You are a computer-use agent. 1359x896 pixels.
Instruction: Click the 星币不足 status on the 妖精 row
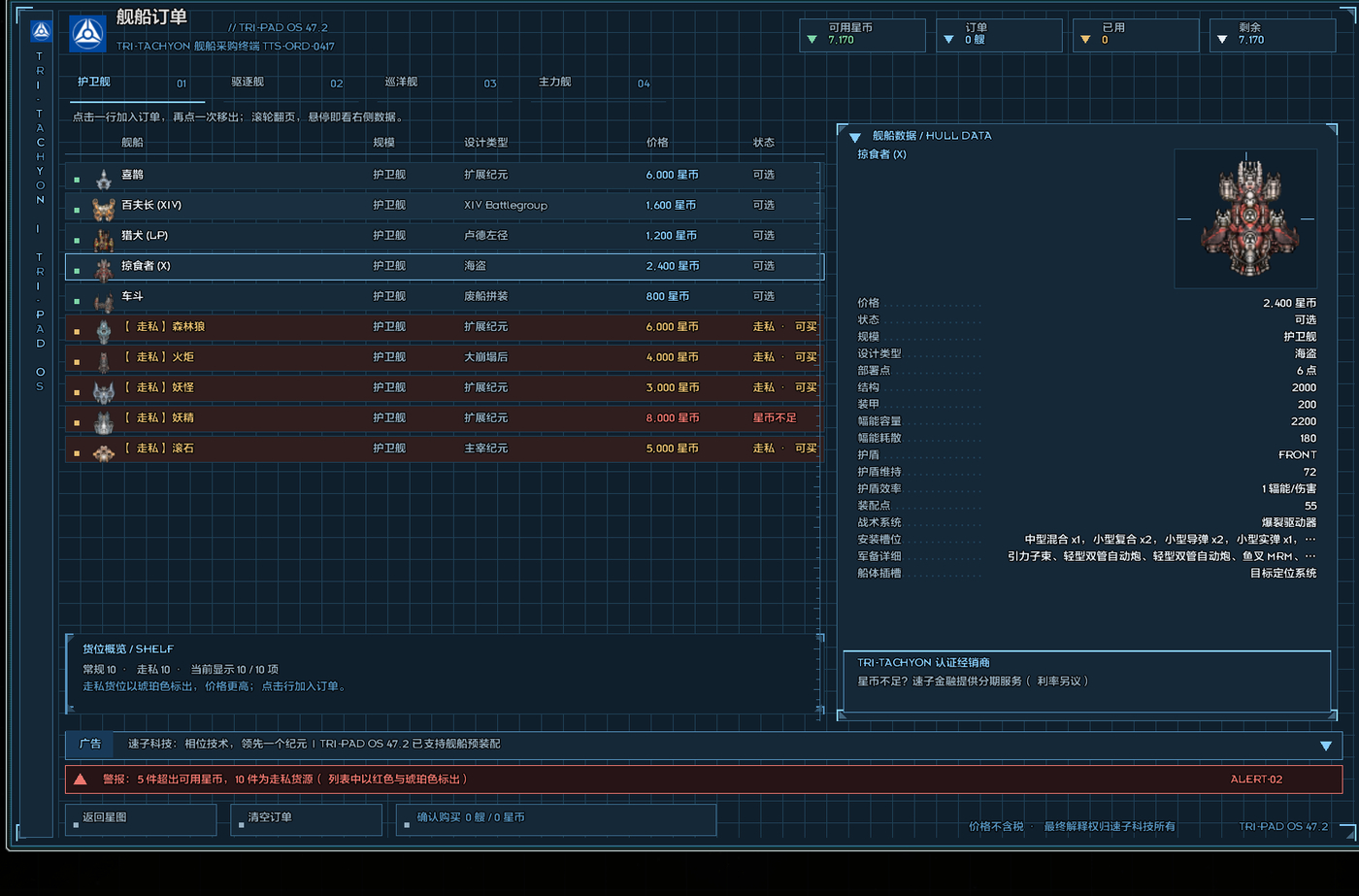pyautogui.click(x=775, y=418)
